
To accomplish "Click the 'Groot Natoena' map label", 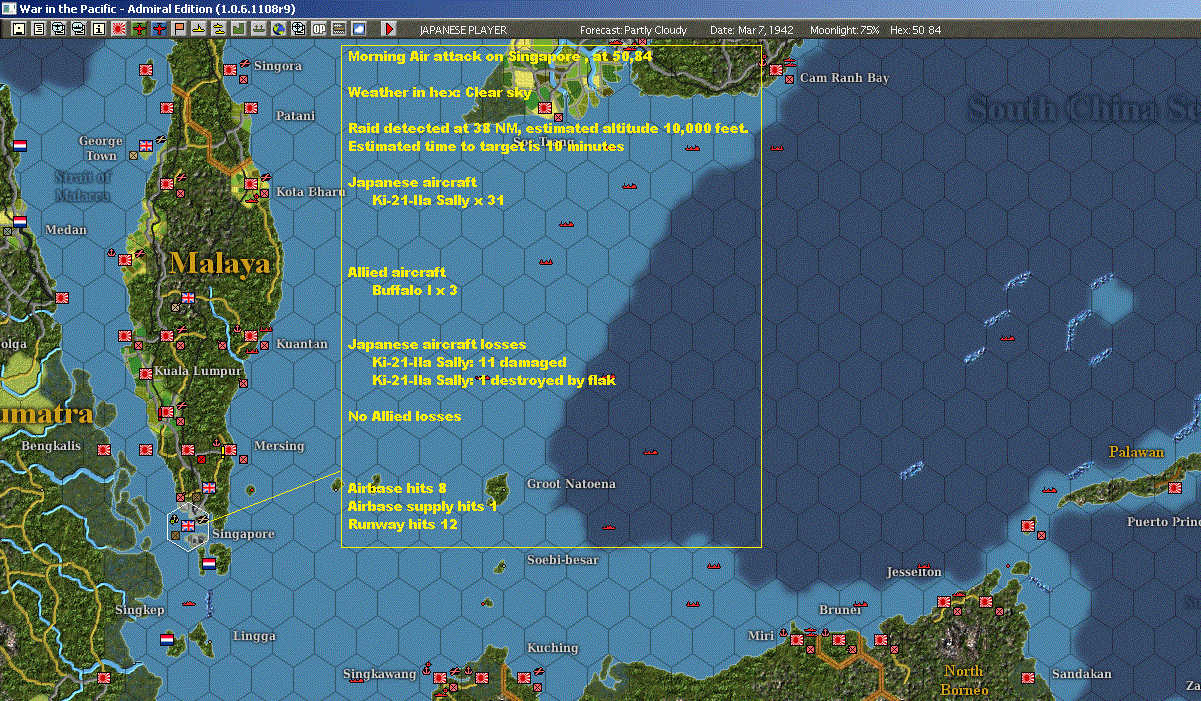I will point(572,484).
